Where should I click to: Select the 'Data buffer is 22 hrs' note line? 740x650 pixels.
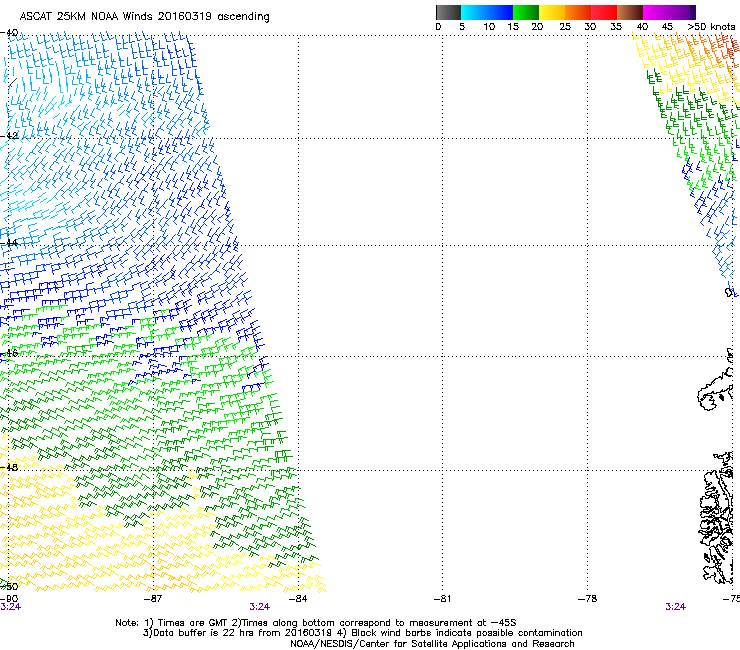pyautogui.click(x=362, y=633)
